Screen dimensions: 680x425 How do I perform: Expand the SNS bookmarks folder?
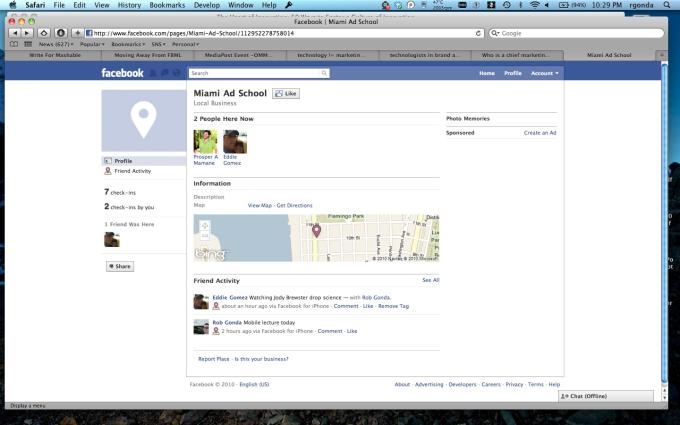pos(158,44)
